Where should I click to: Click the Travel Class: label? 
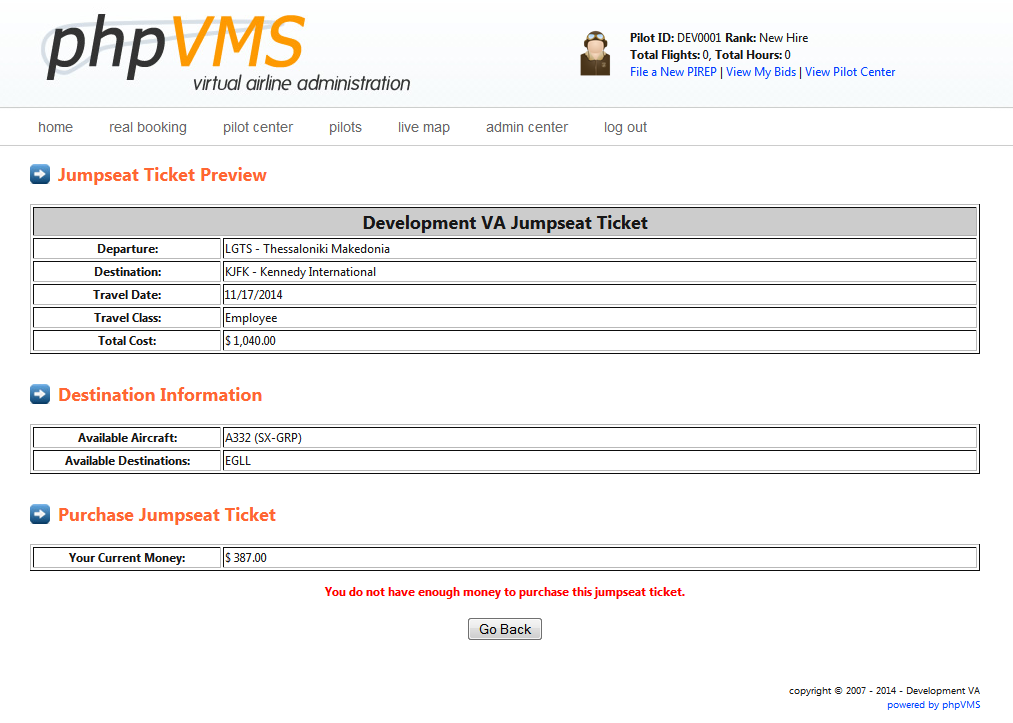[127, 318]
